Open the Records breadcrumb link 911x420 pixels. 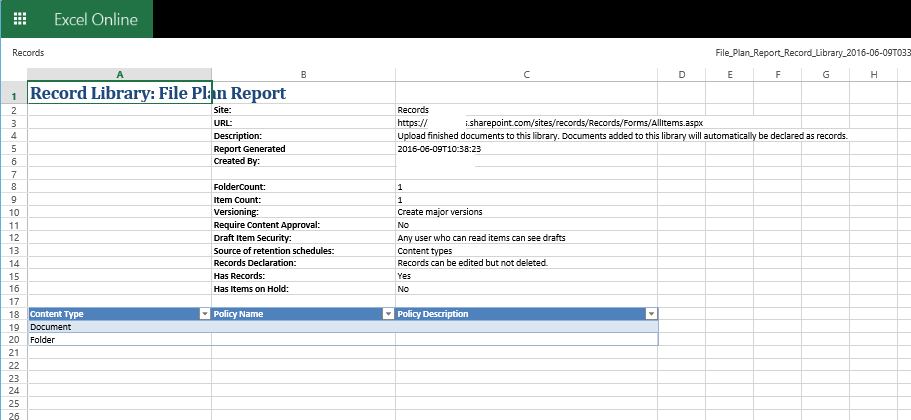point(28,53)
